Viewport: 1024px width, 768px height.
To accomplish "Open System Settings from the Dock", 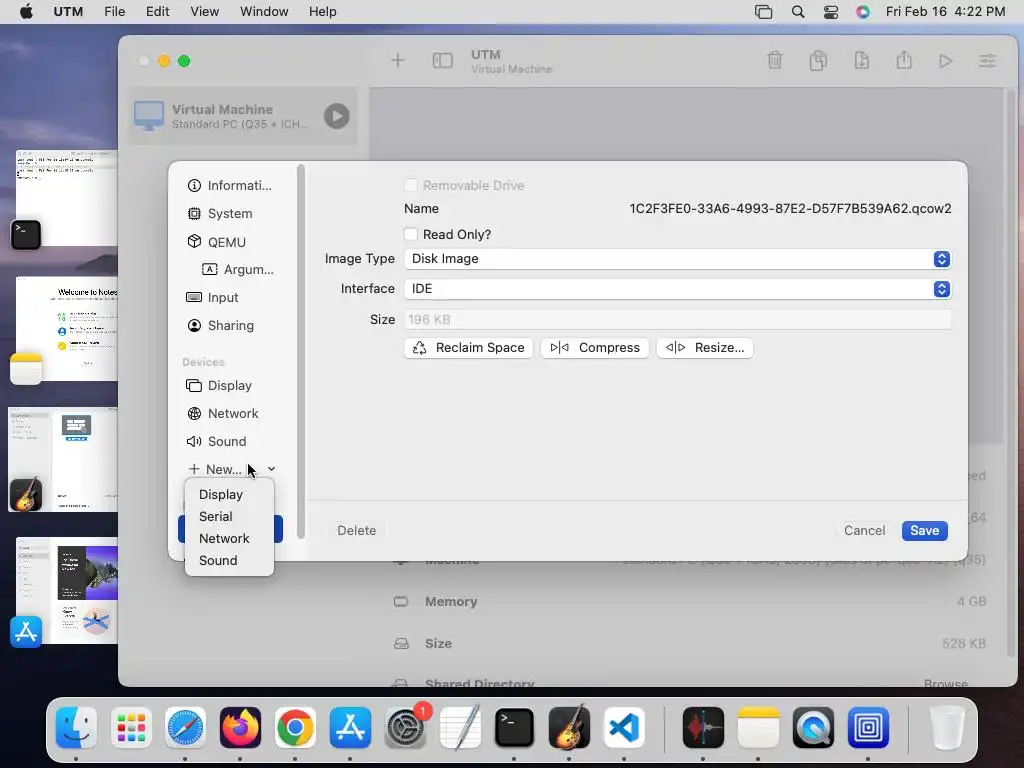I will (406, 728).
